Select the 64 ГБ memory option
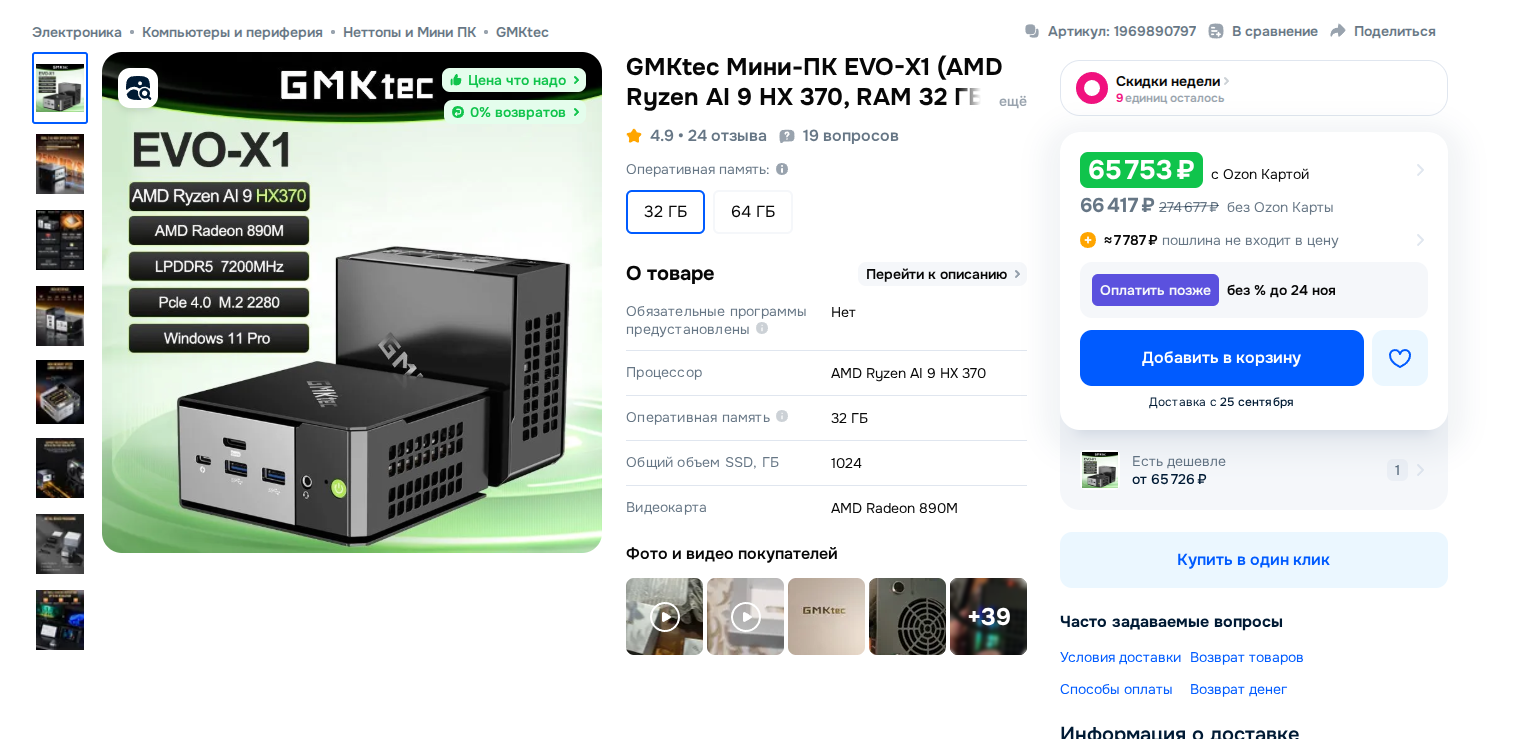Screen dimensions: 1515x739 coord(753,212)
